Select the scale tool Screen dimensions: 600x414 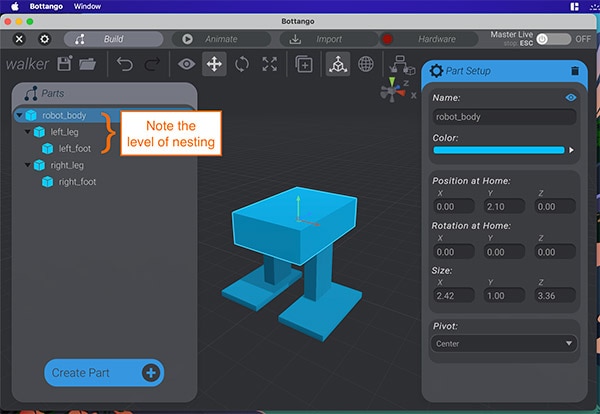269,64
